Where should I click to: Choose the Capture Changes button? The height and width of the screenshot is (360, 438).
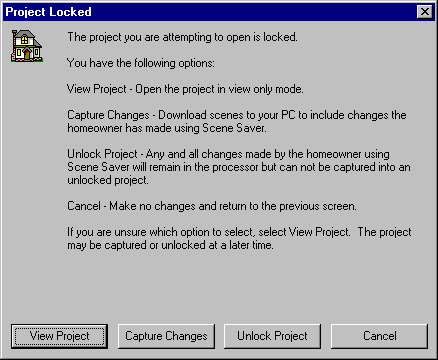click(166, 336)
